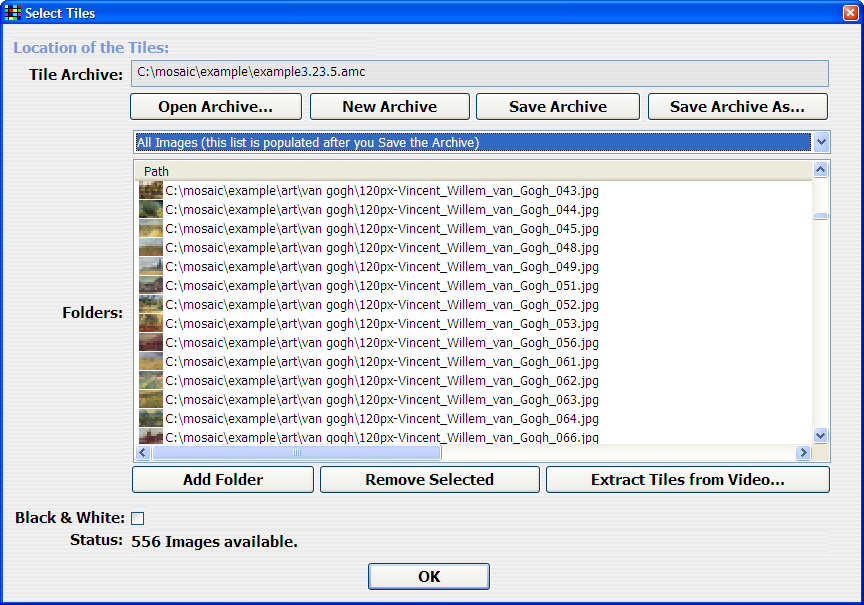Select the van_Gogh_062.jpg thumbnail icon
The width and height of the screenshot is (864, 605).
[x=150, y=381]
